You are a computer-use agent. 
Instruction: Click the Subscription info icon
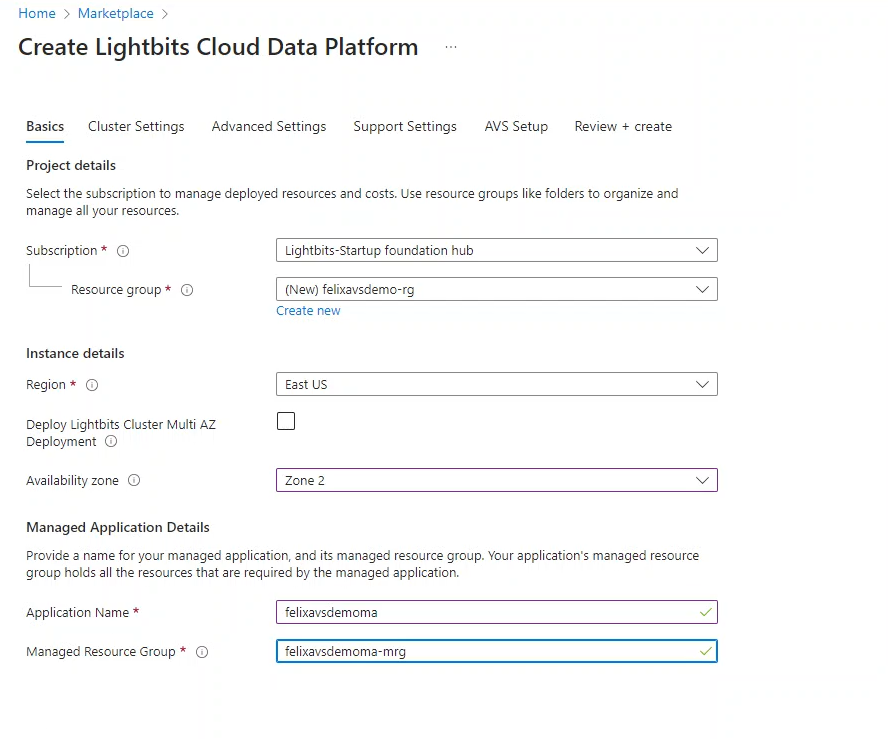(123, 251)
